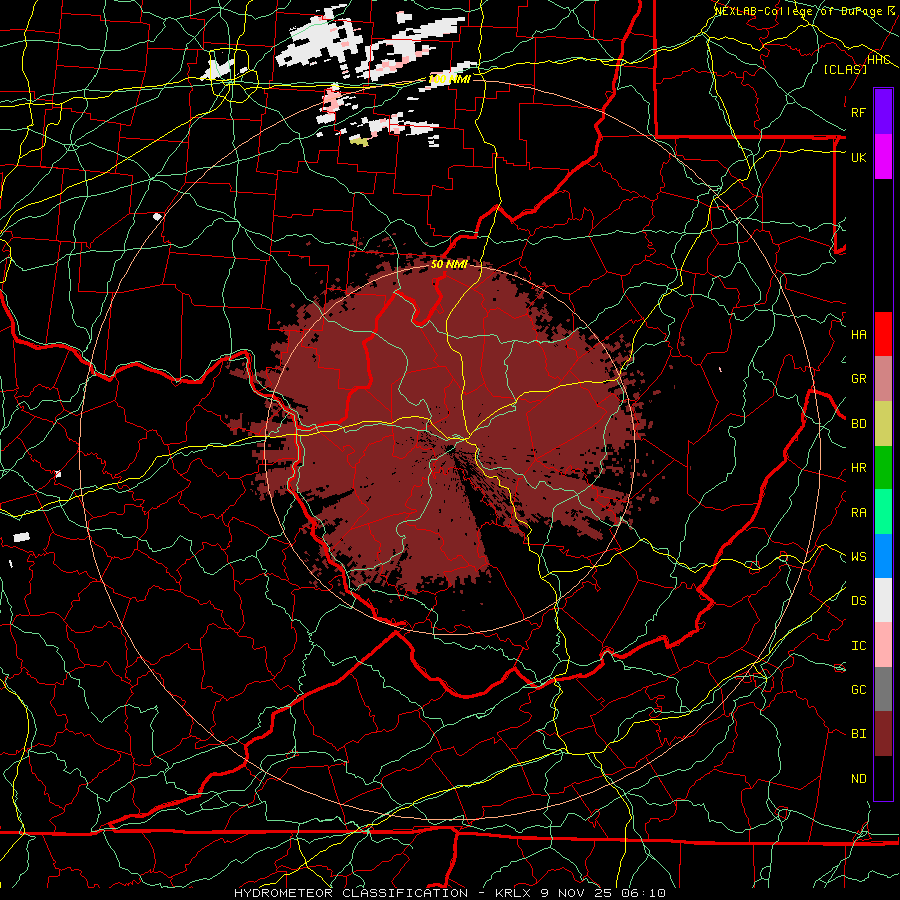Select the IC light-pink legend swatch

[883, 645]
